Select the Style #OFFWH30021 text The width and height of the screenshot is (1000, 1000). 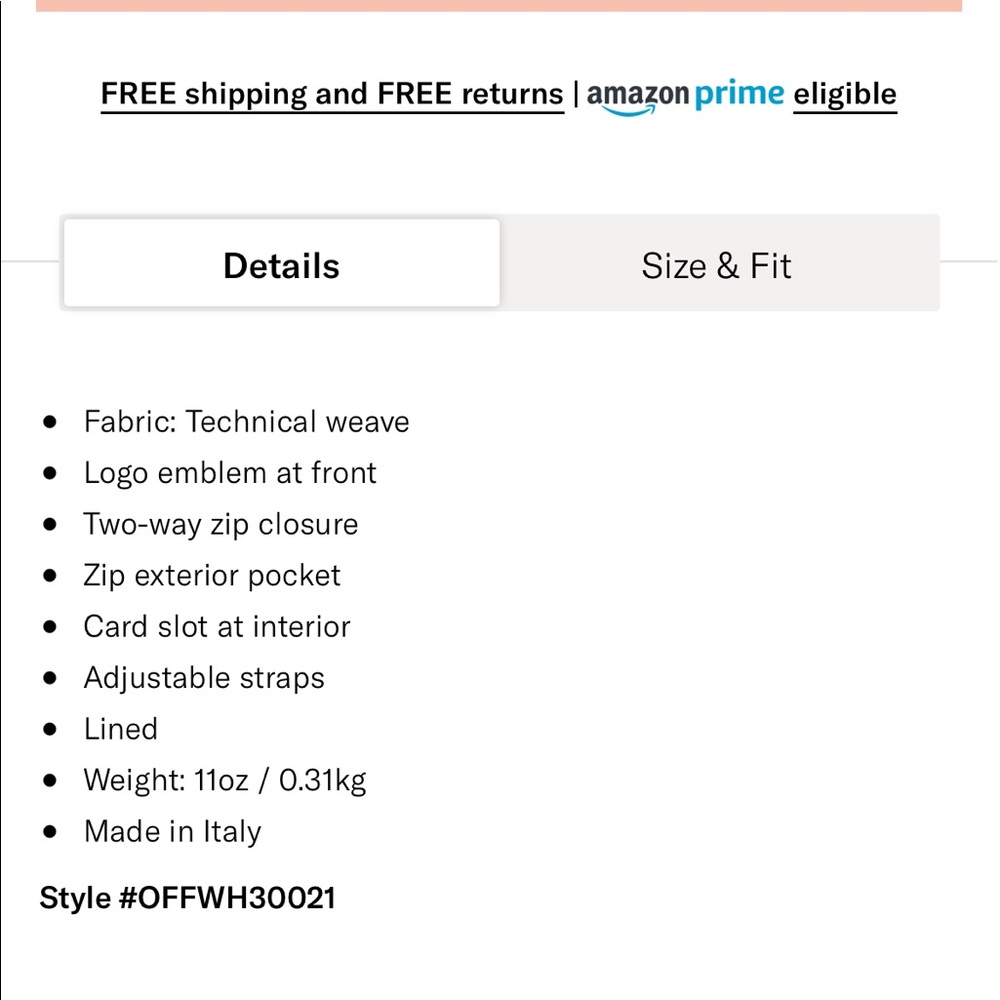click(187, 897)
